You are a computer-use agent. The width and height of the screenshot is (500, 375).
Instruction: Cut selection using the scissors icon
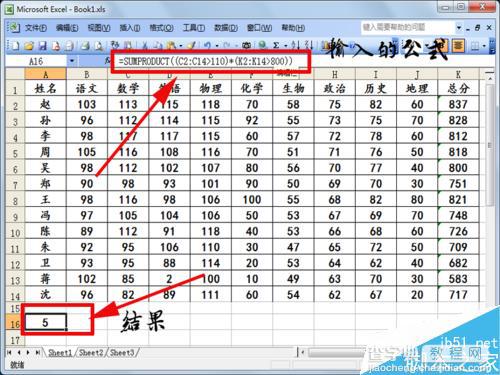145,46
